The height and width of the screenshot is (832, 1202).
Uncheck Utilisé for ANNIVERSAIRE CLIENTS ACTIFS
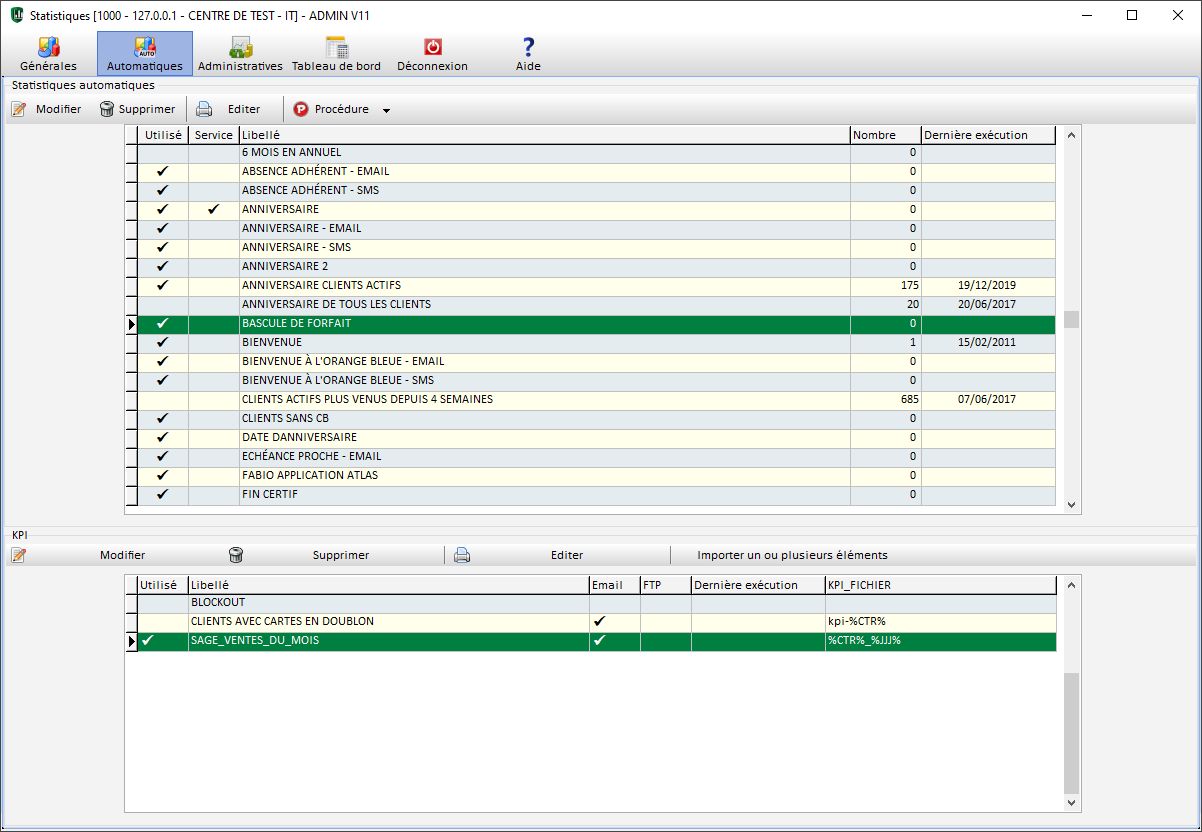click(x=163, y=286)
